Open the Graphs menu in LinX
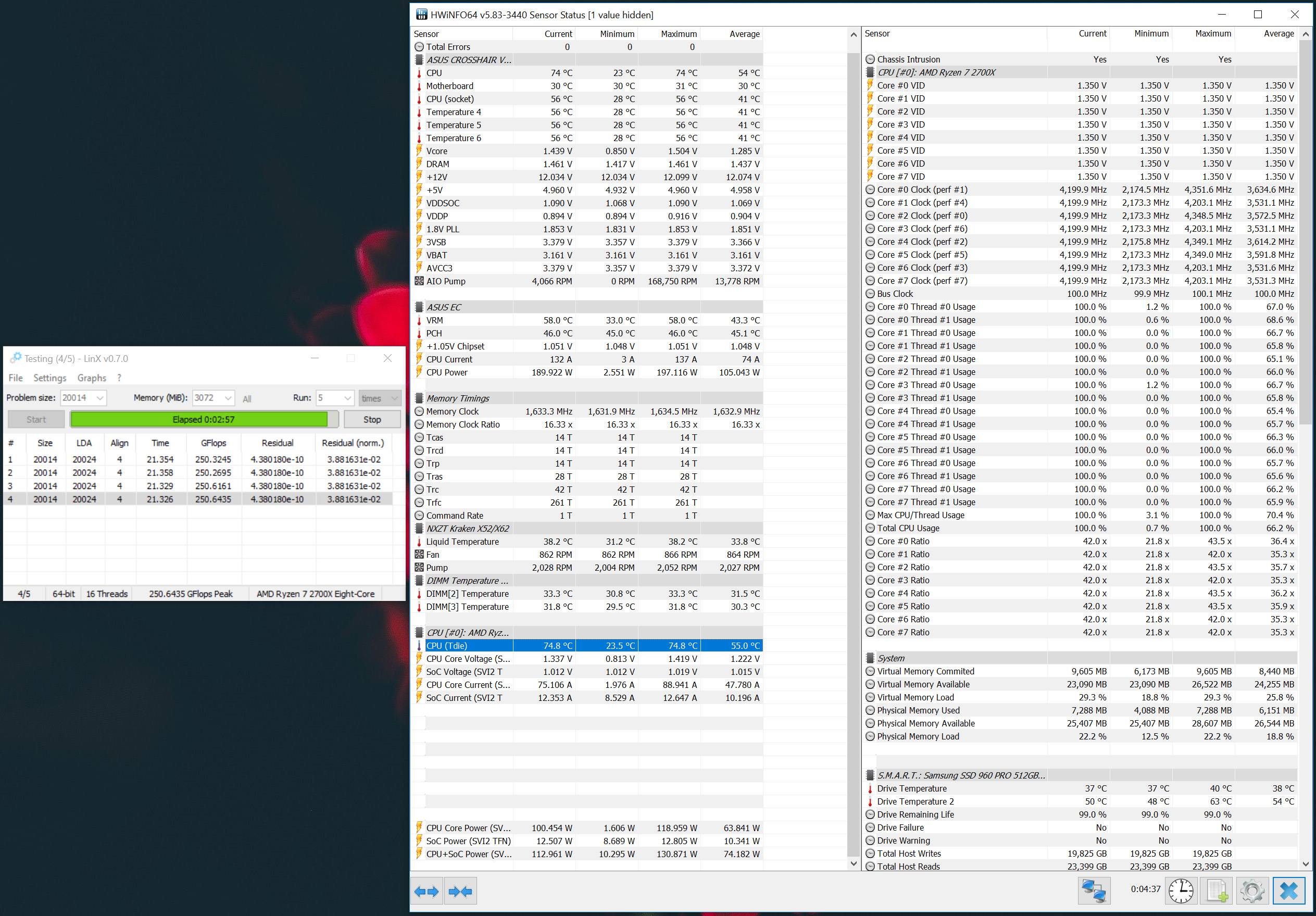1316x916 pixels. pos(92,378)
